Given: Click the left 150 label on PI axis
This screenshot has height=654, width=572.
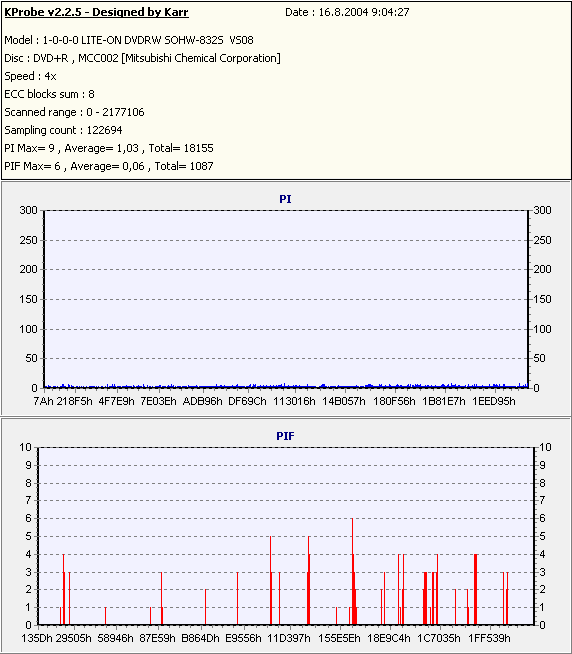Looking at the screenshot, I should point(28,299).
